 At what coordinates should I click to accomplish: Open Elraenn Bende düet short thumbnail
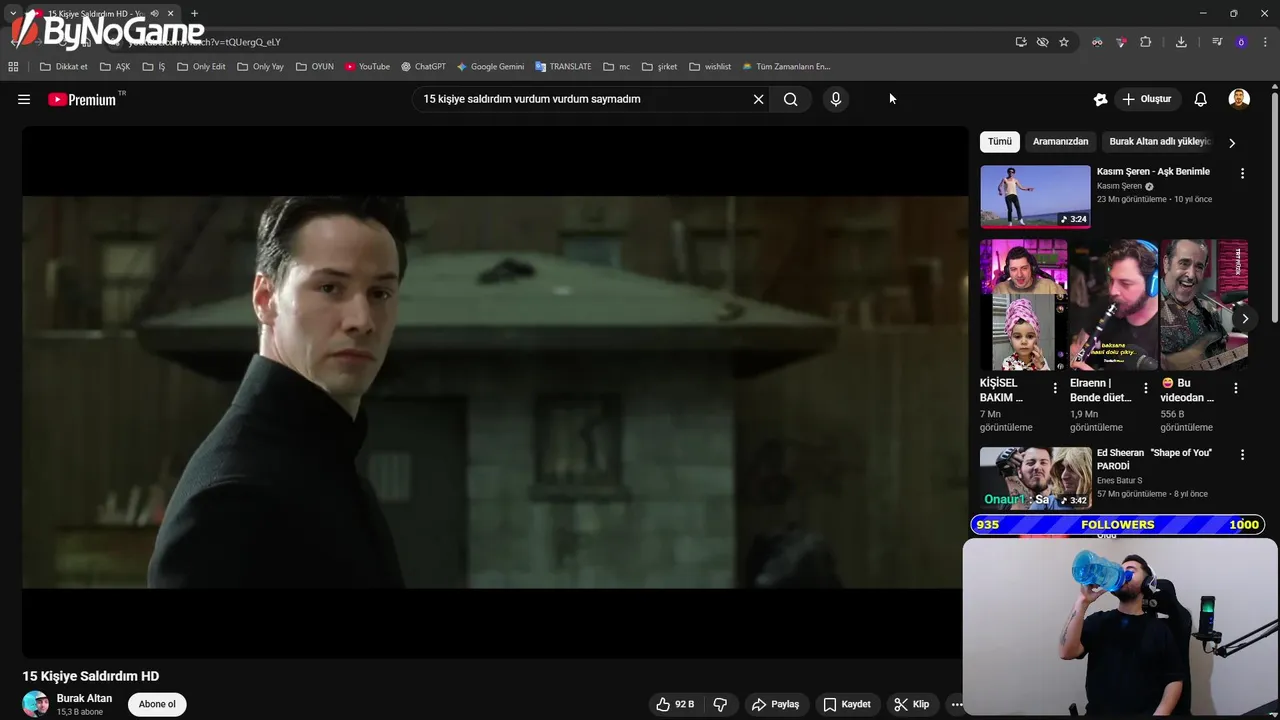pyautogui.click(x=1114, y=305)
